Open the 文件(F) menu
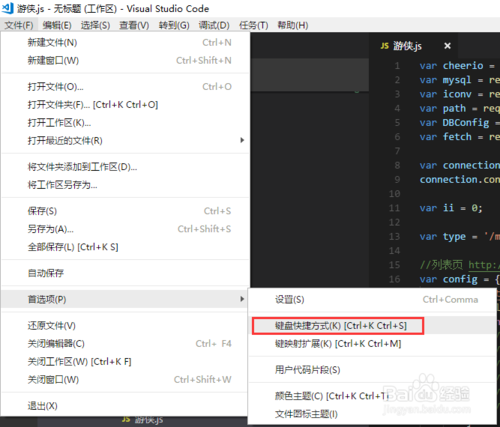 tap(19, 25)
